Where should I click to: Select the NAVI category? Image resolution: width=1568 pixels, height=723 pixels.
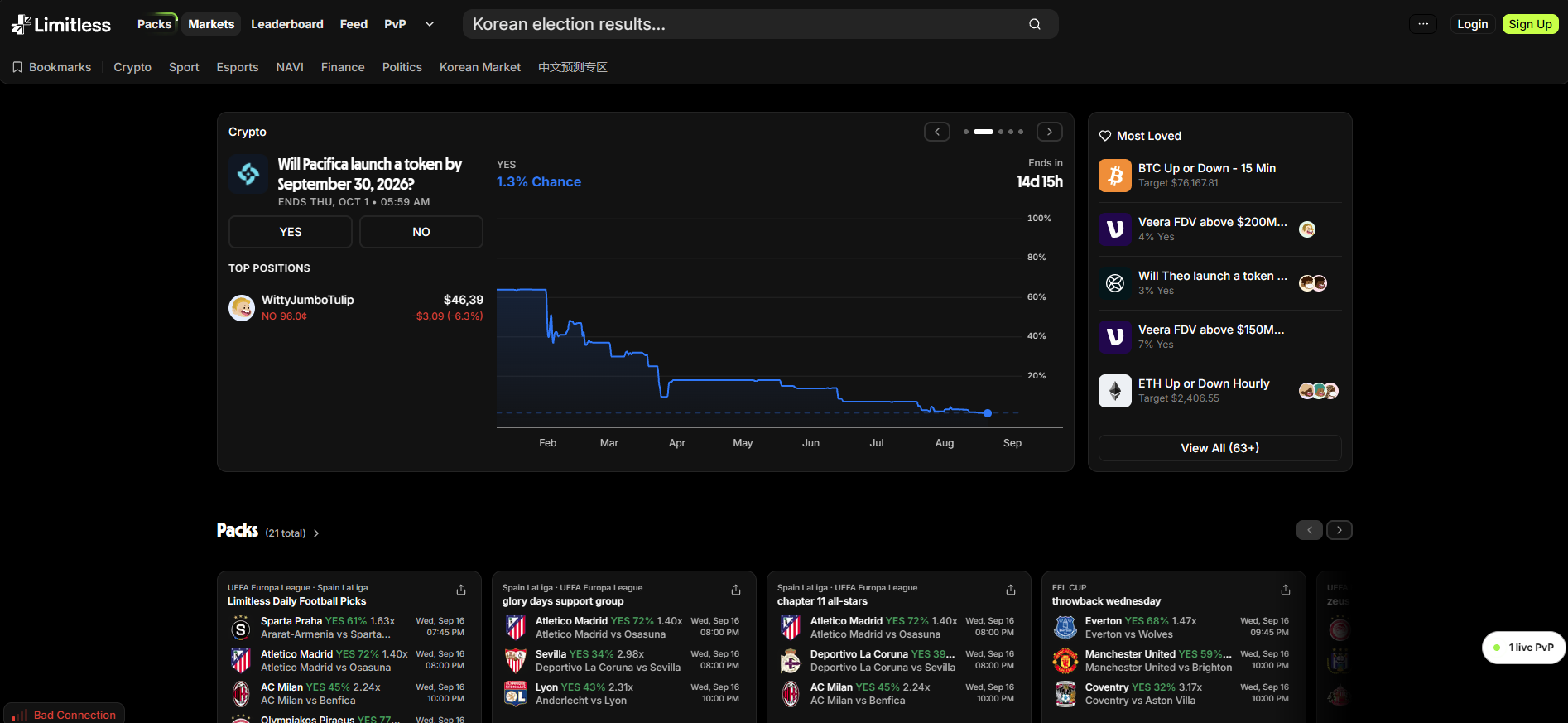coord(290,67)
